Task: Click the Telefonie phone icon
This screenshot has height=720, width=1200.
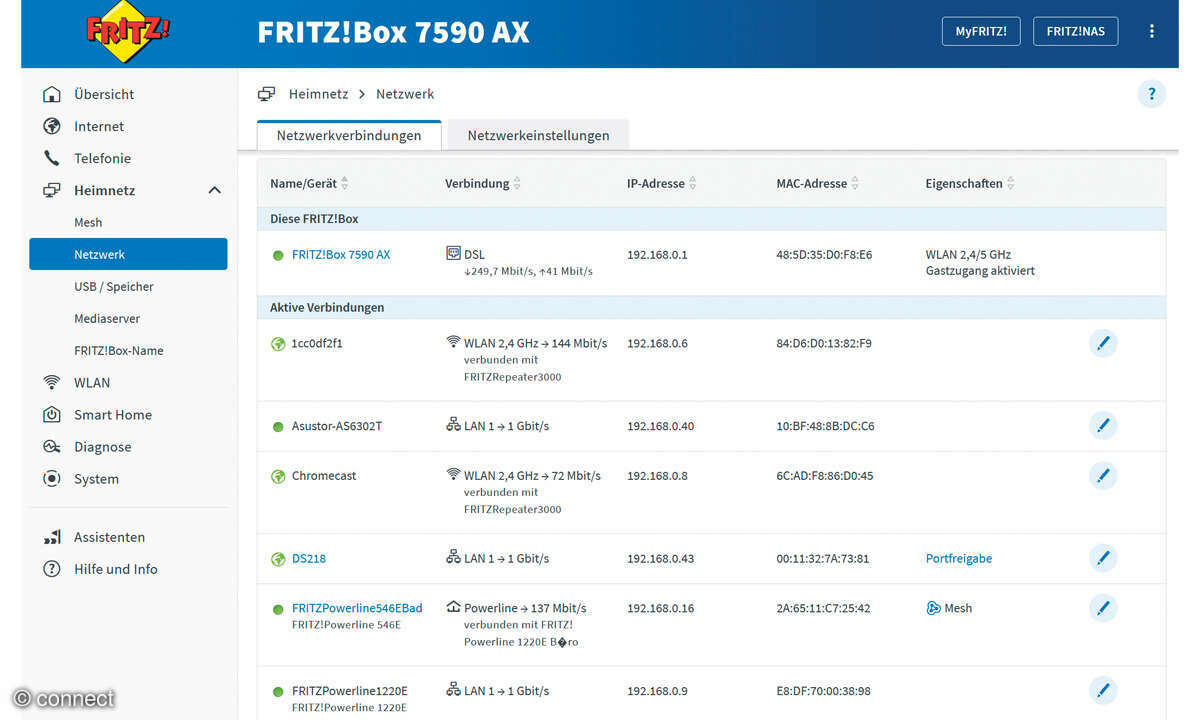Action: [52, 158]
